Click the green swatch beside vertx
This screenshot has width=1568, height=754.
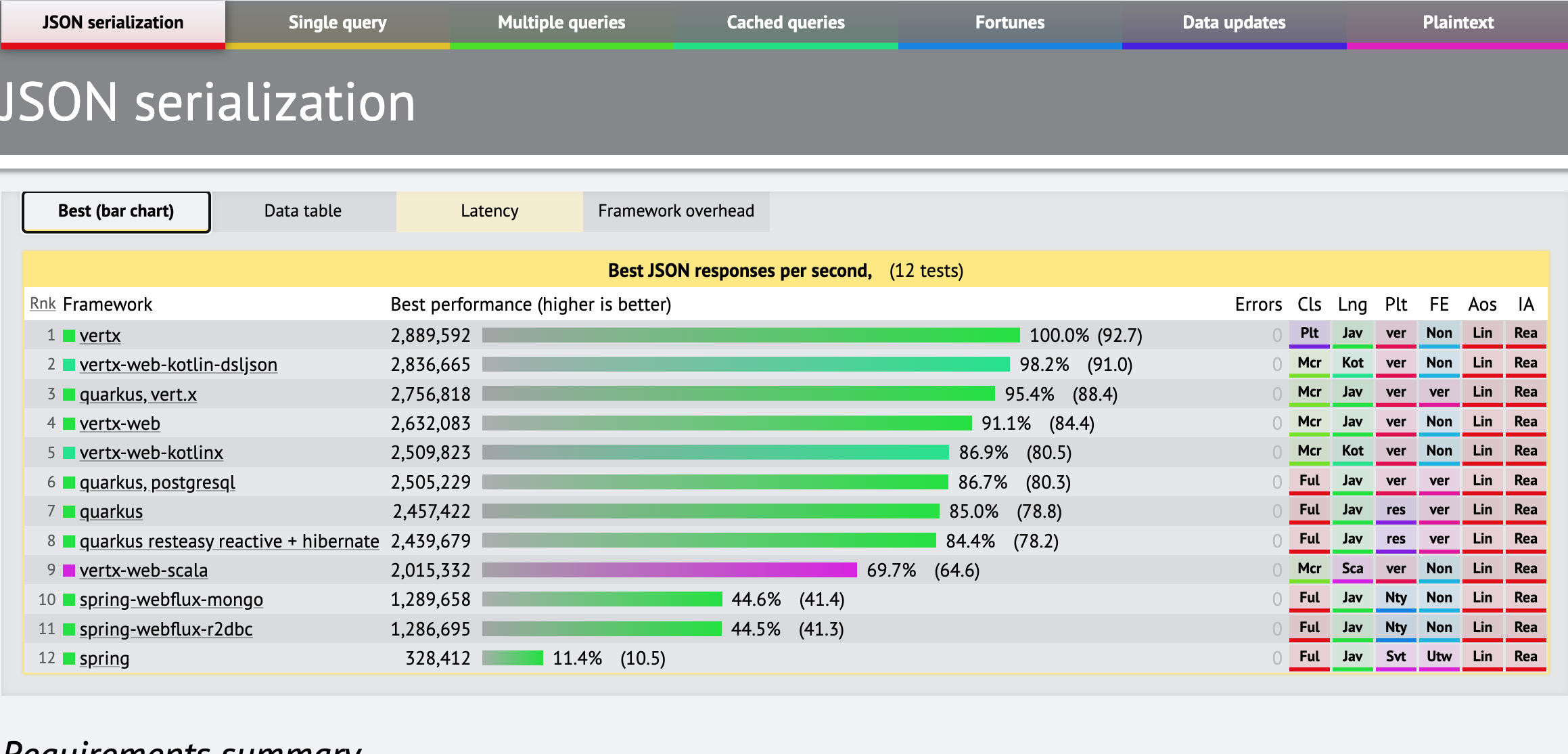pyautogui.click(x=68, y=335)
